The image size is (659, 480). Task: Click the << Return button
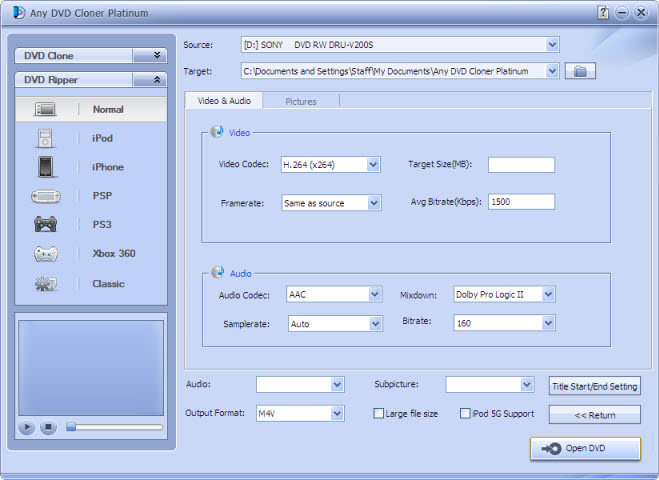click(595, 415)
